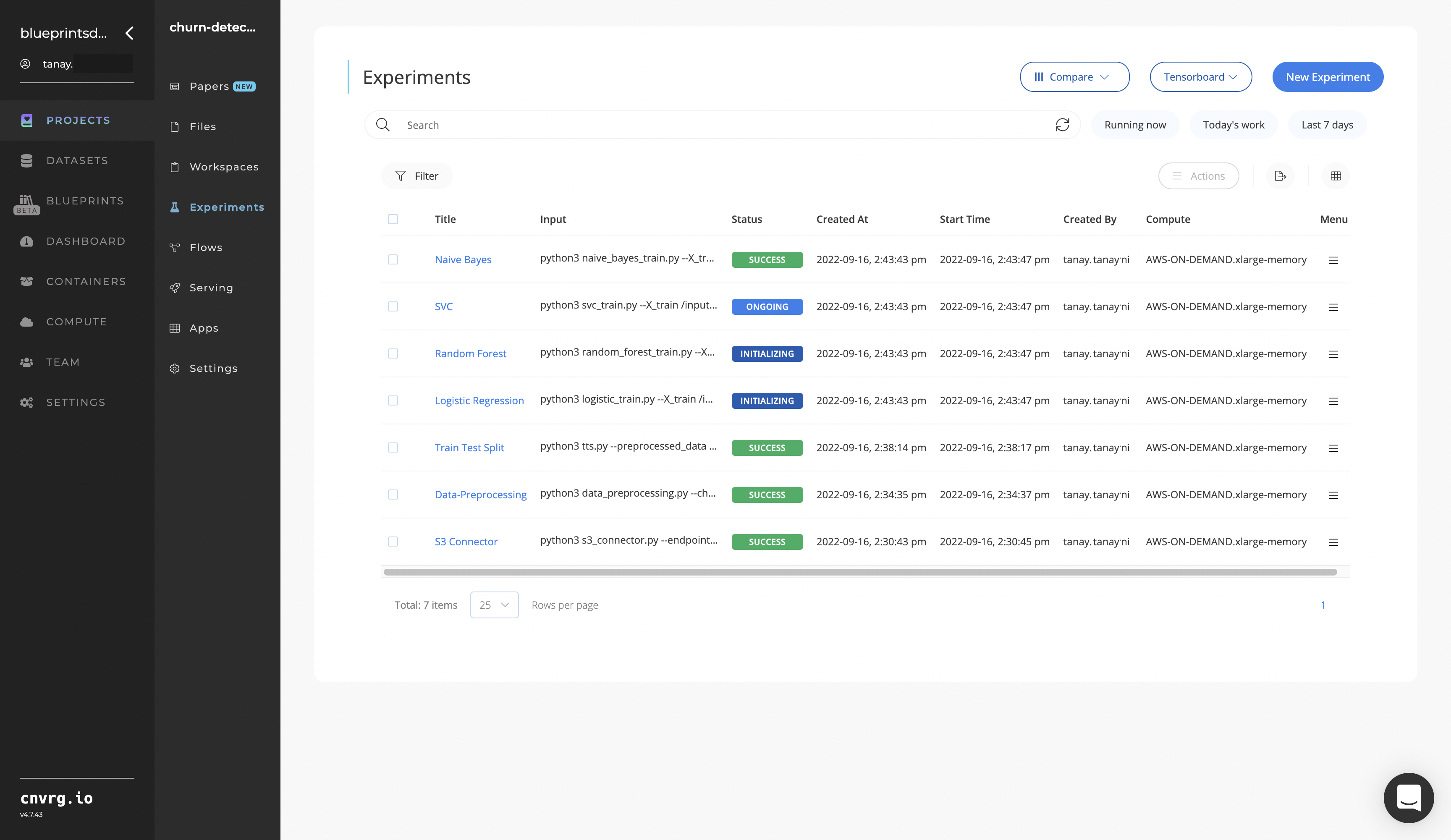Check the S3 Connector experiment checkbox
Screen dimensions: 1451x840
coord(393,542)
